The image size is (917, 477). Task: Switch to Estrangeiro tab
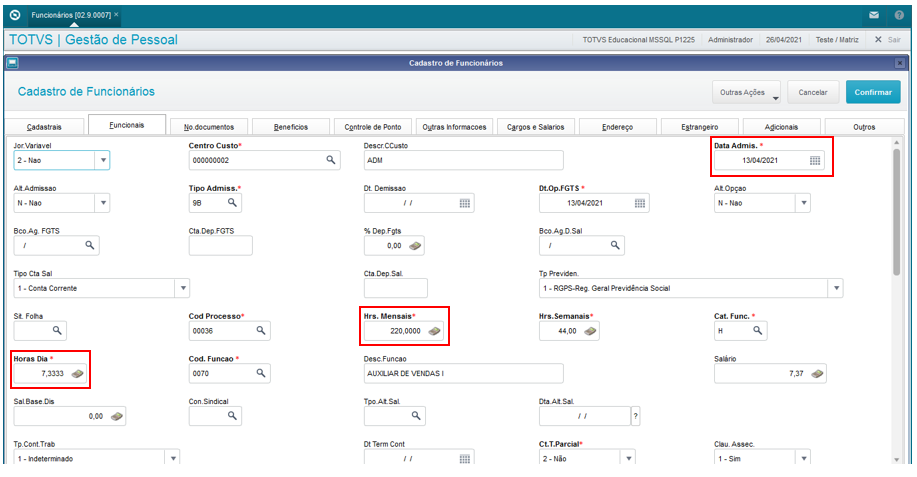pos(699,127)
